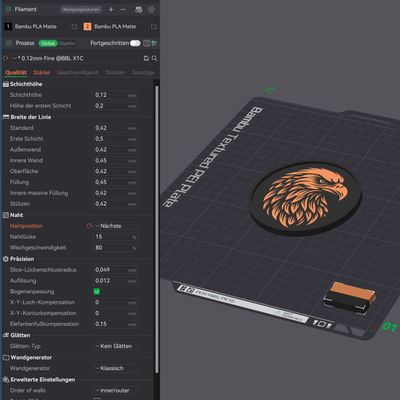Open filament settings gear icon
Image resolution: width=400 pixels, height=400 pixels.
tap(151, 10)
